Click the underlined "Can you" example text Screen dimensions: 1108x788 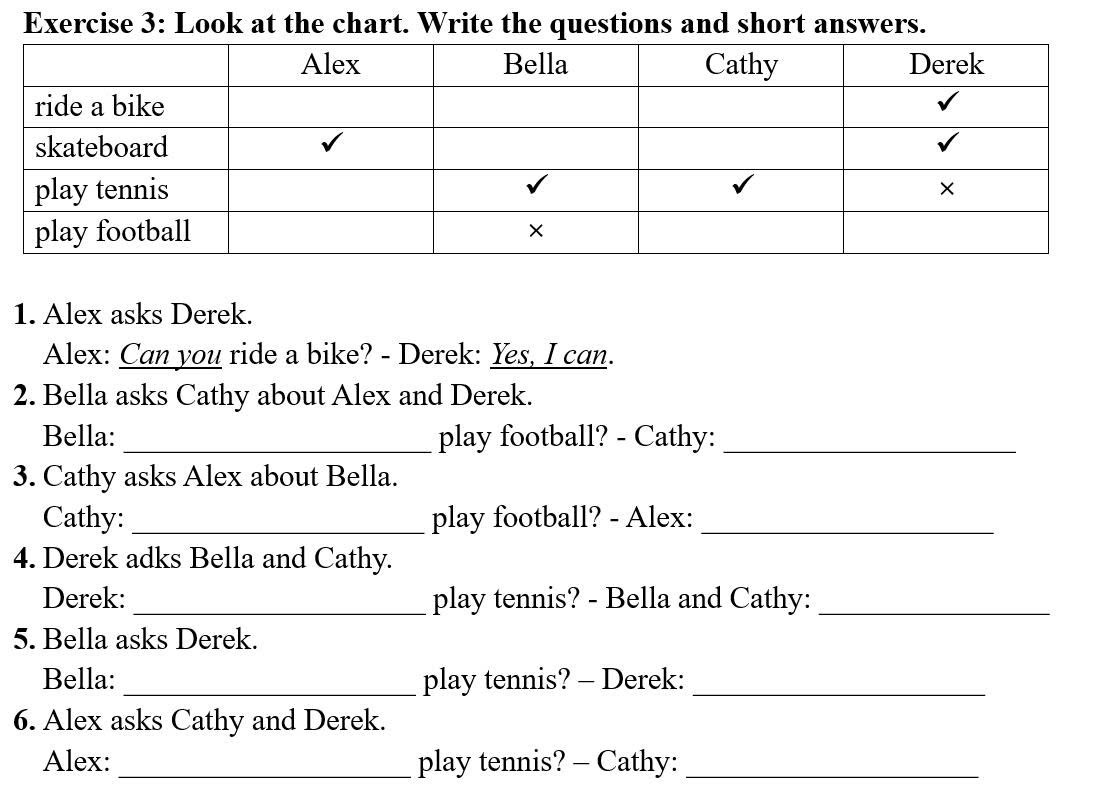tap(170, 355)
